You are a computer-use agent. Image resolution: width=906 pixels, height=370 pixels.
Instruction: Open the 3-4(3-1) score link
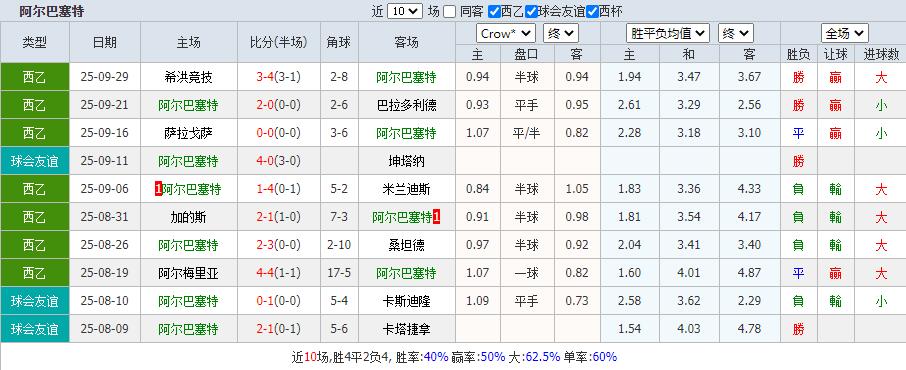coord(279,77)
